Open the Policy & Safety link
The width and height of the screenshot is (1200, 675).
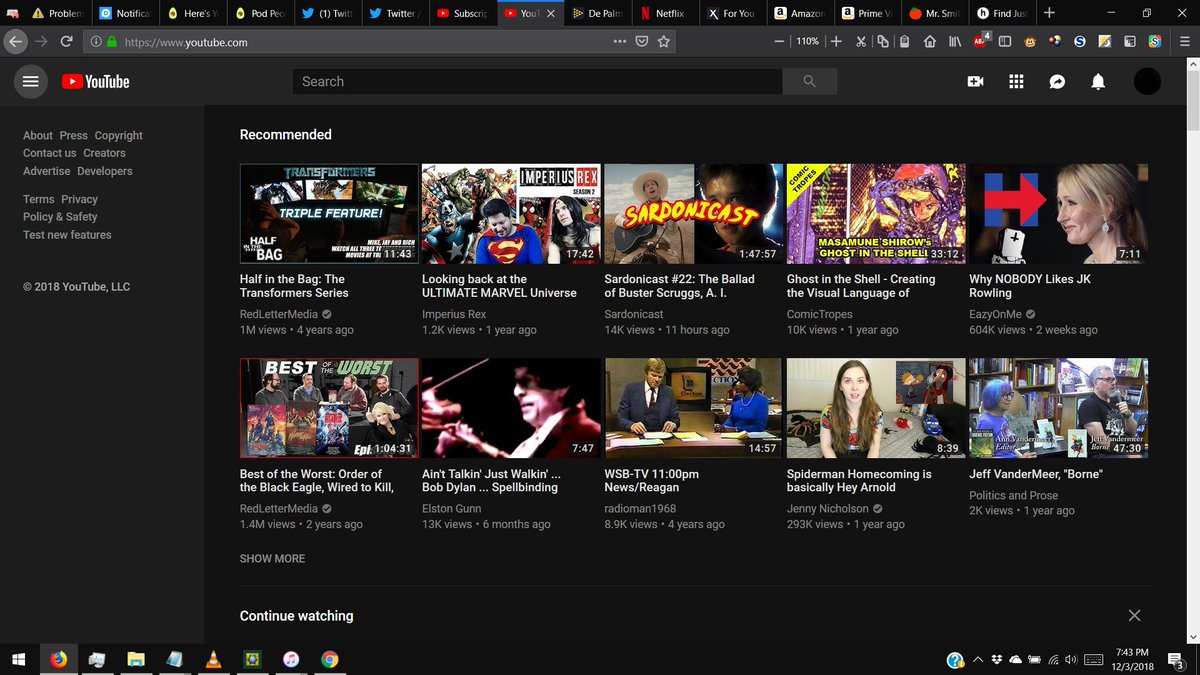coord(60,217)
